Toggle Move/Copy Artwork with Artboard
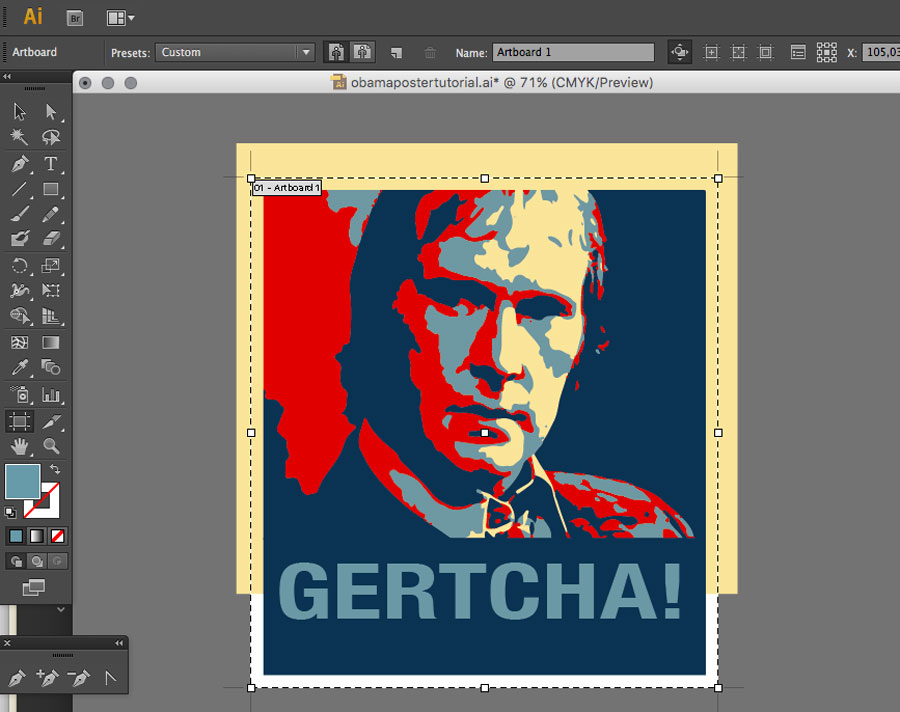Screen dimensions: 900x712 679,52
